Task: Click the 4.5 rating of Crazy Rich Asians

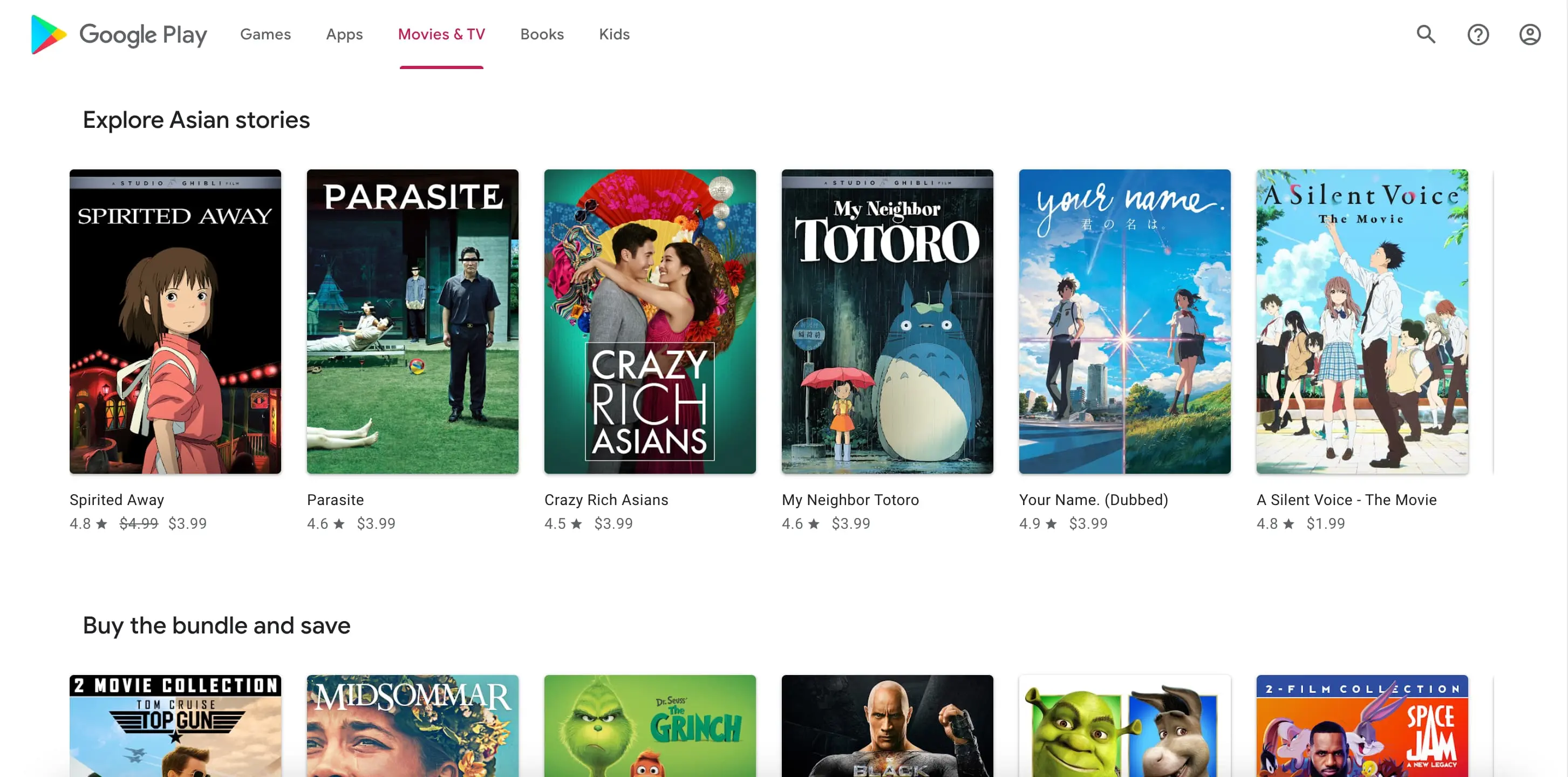Action: pyautogui.click(x=563, y=524)
